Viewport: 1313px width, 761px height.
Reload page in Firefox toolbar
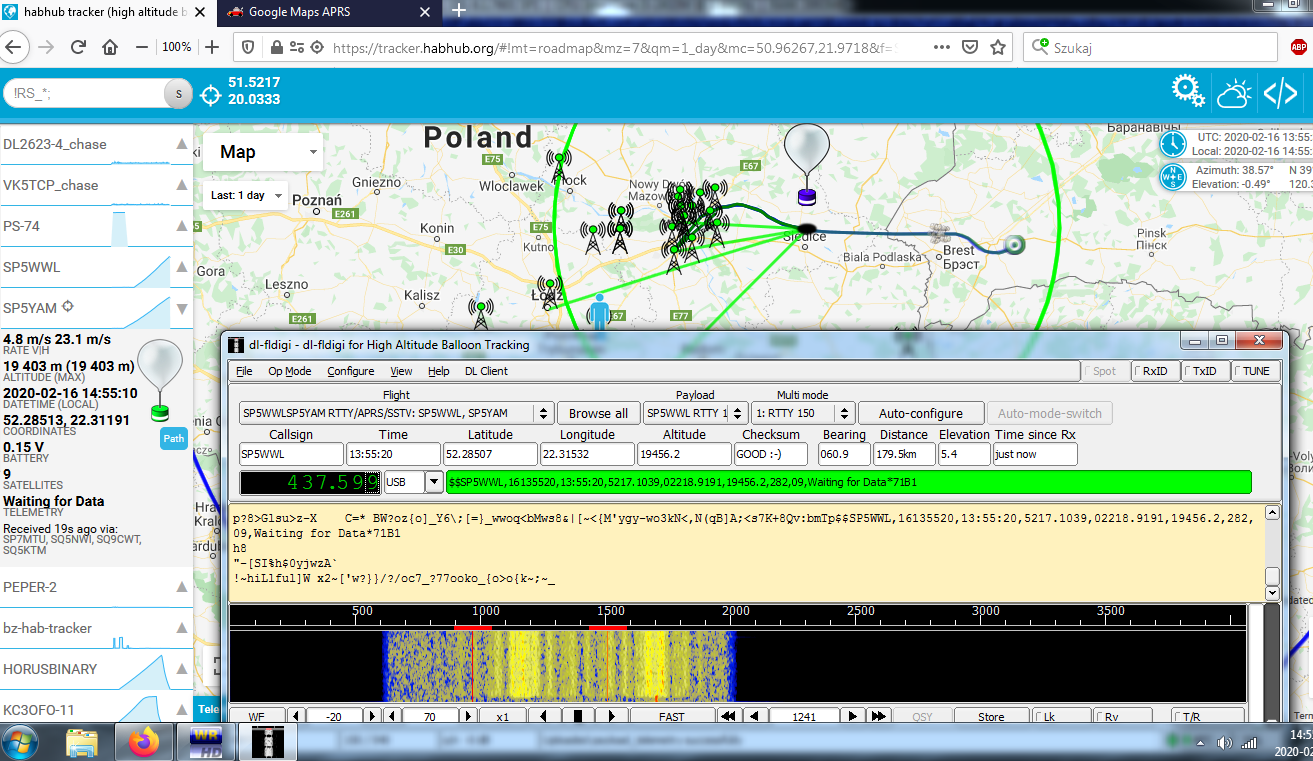click(x=78, y=47)
